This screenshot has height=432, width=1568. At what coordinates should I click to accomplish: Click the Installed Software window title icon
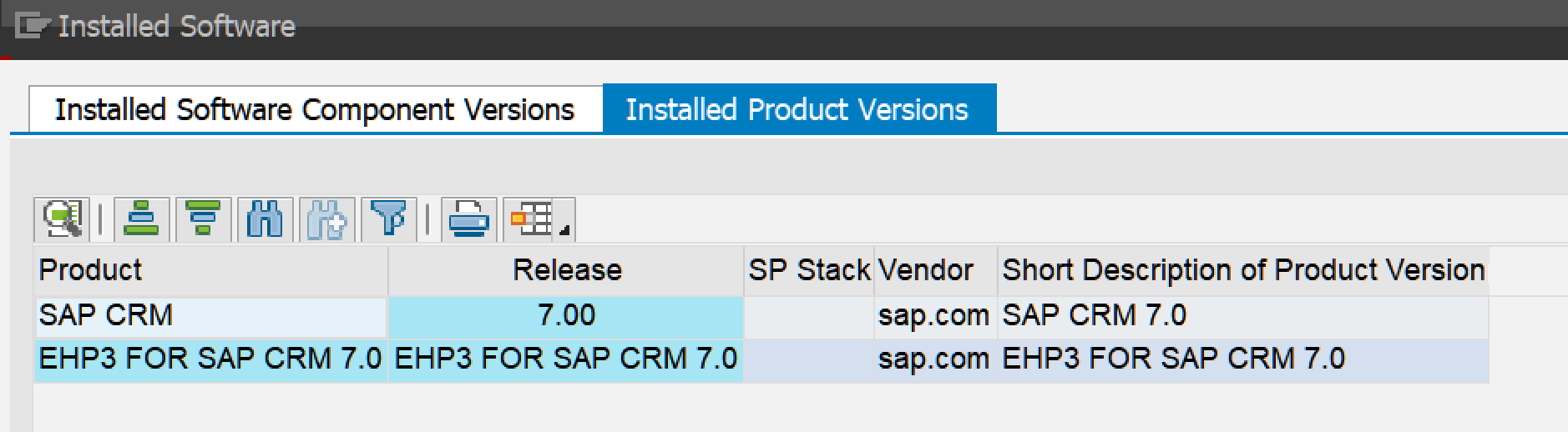(32, 27)
